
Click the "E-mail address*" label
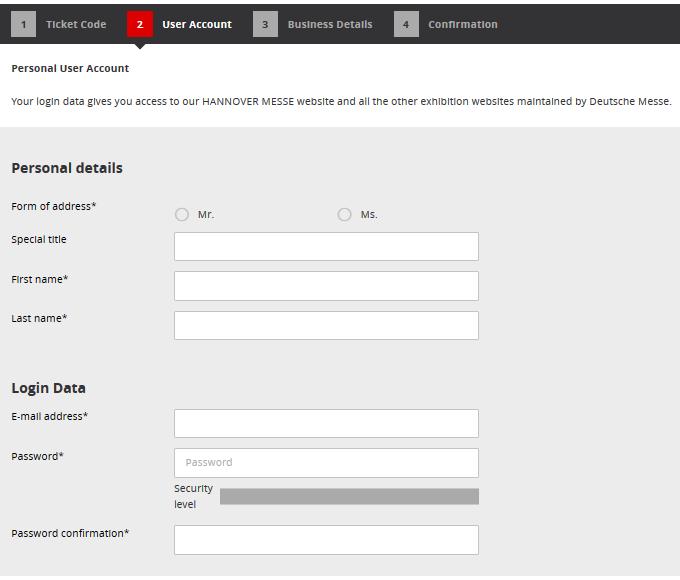click(x=49, y=416)
